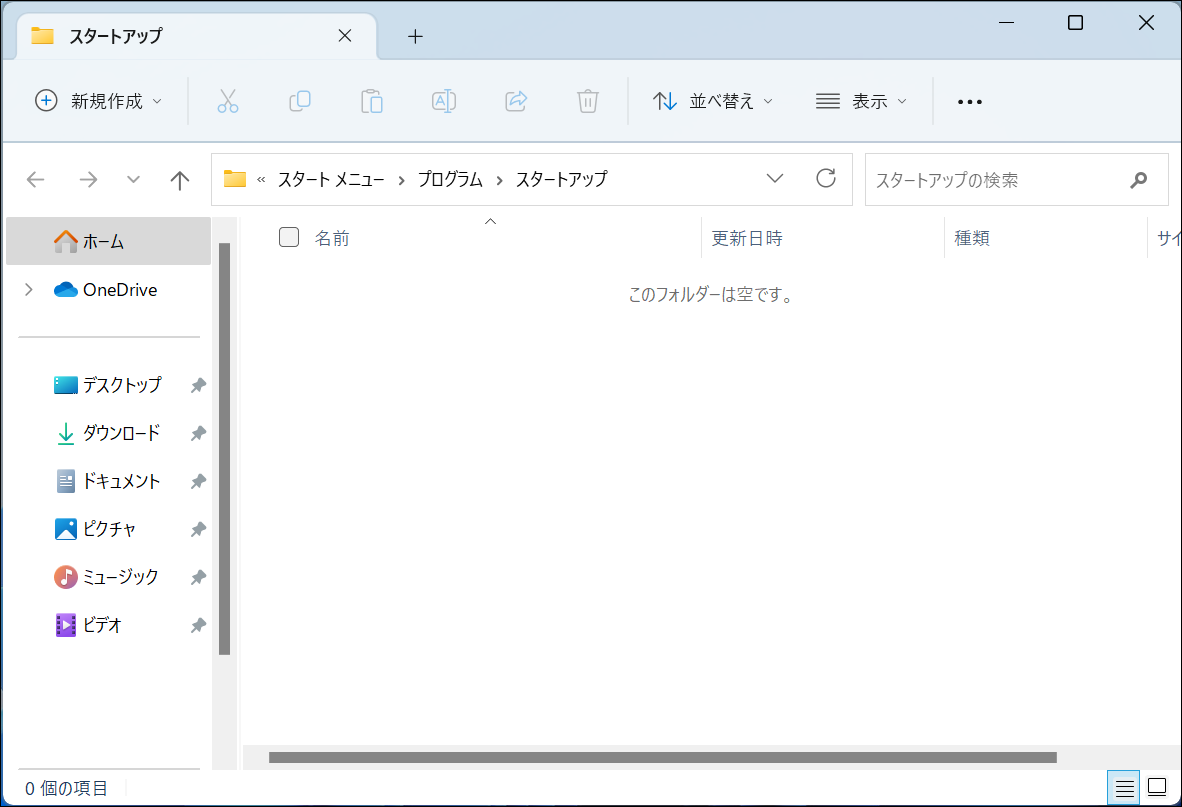Viewport: 1182px width, 807px height.
Task: Open the 新規作成 dropdown menu
Action: 98,101
